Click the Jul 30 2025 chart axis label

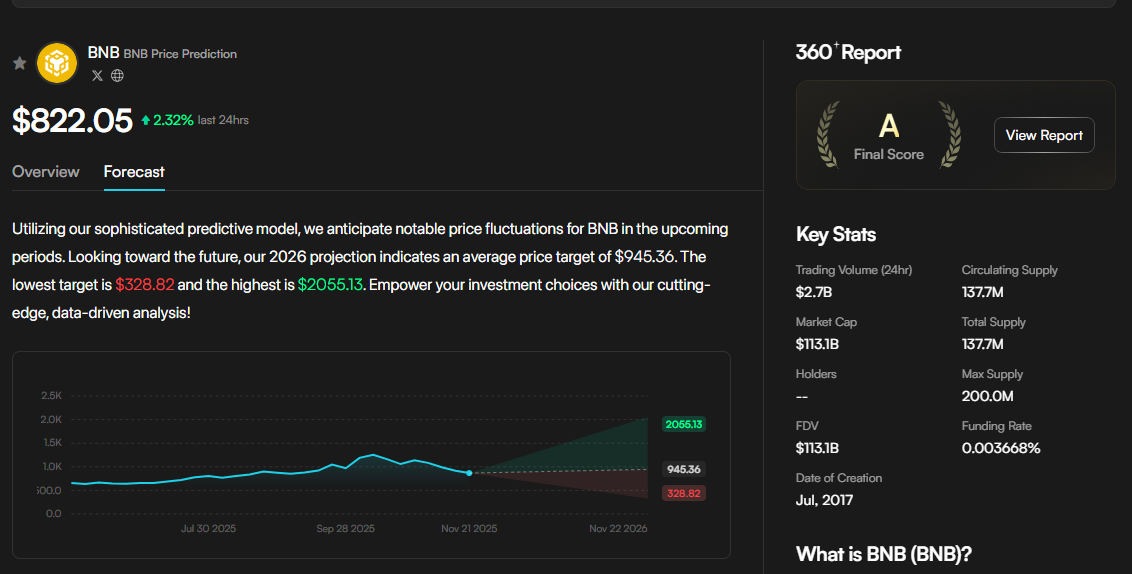click(209, 529)
